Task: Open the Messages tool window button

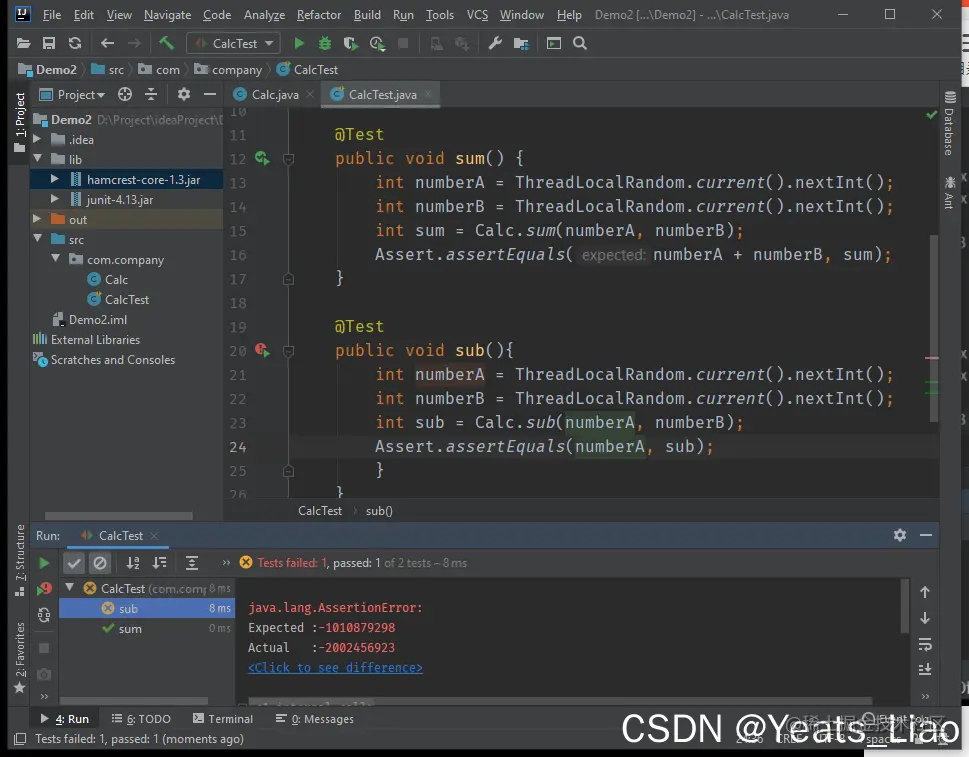Action: [x=315, y=719]
